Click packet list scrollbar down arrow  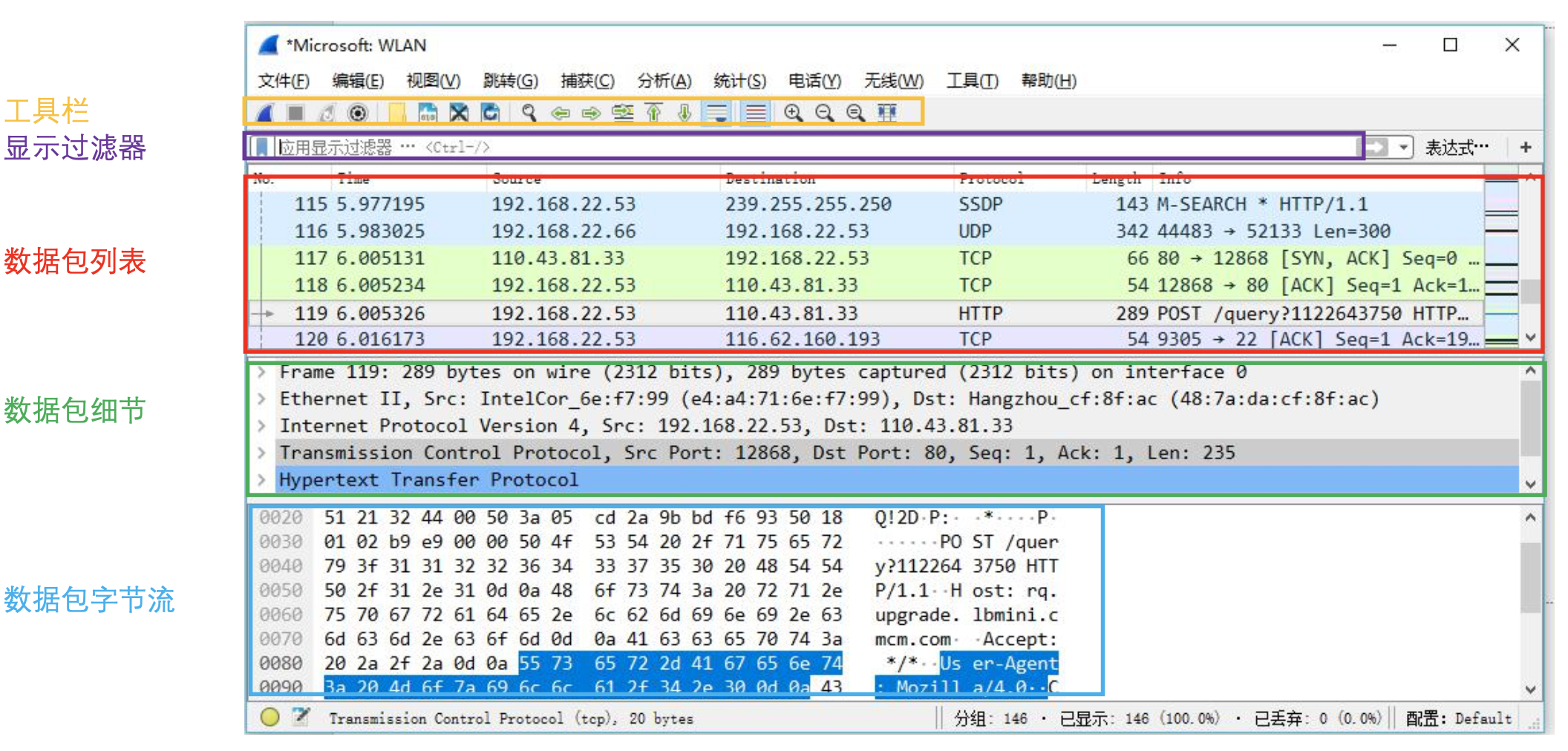(x=1530, y=338)
